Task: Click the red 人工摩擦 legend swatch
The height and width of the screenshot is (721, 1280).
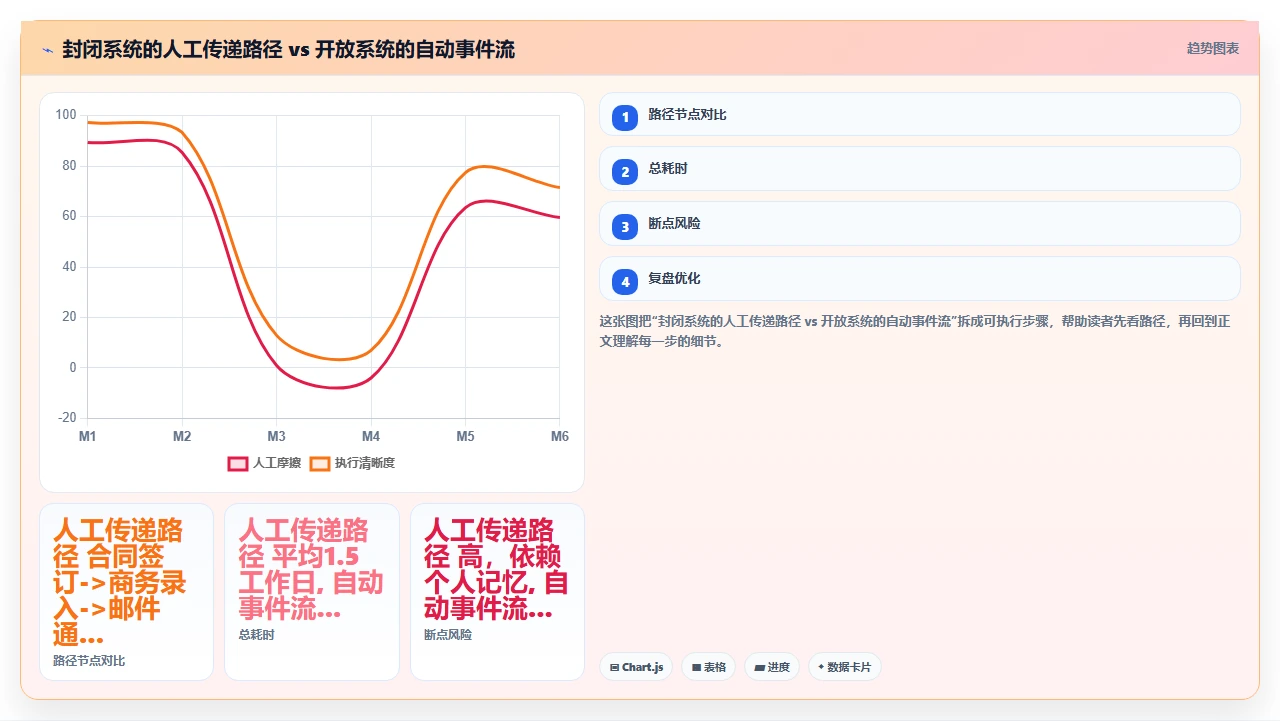Action: click(238, 463)
